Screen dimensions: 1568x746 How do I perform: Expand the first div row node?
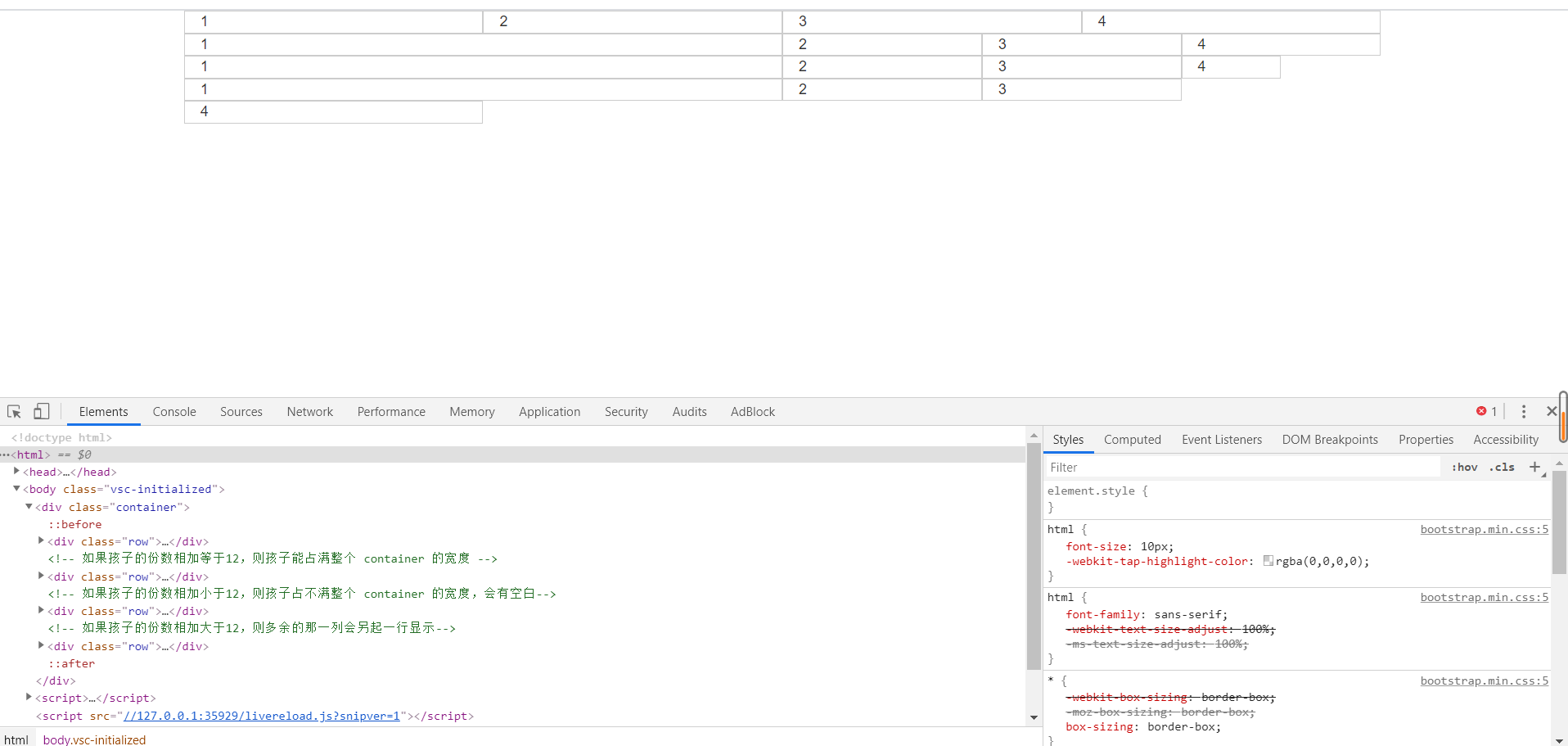(41, 540)
